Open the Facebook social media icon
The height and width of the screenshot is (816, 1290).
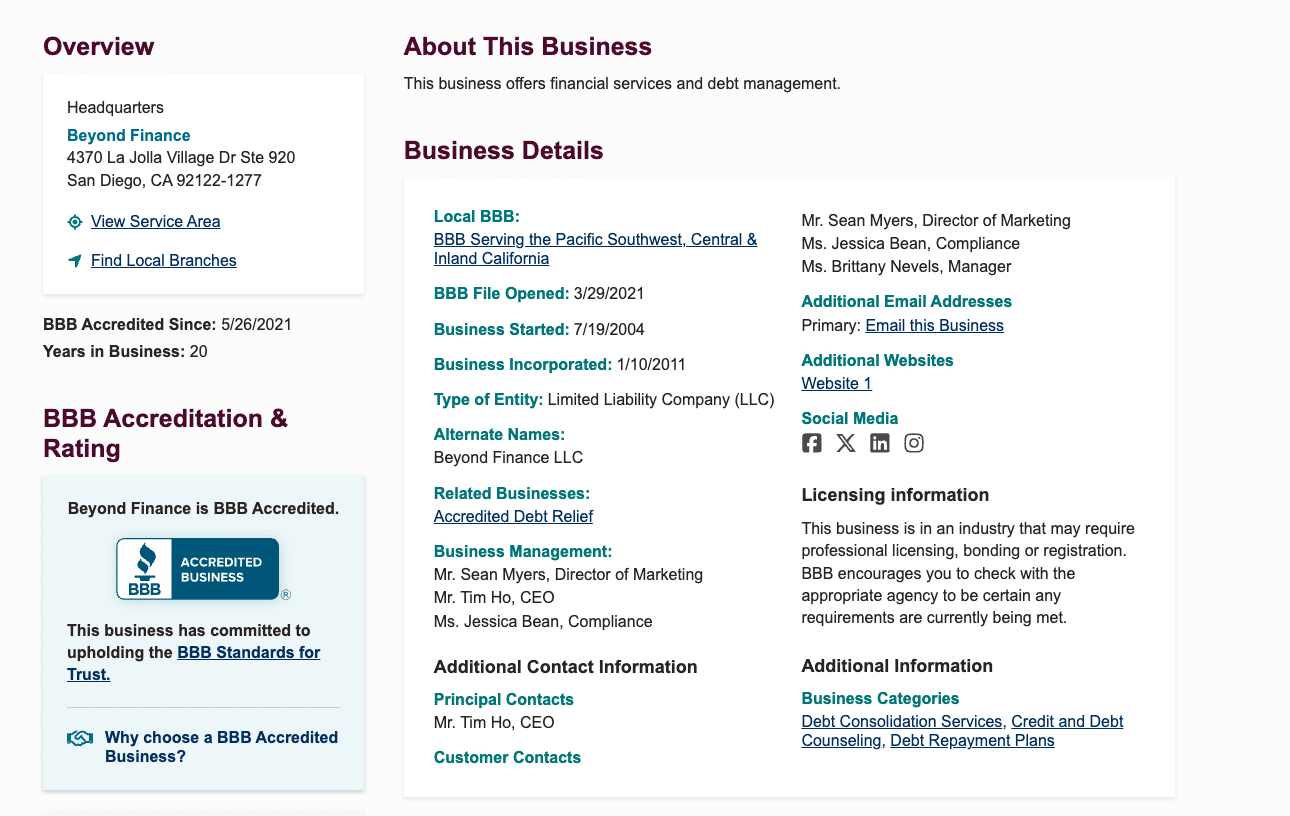(812, 443)
